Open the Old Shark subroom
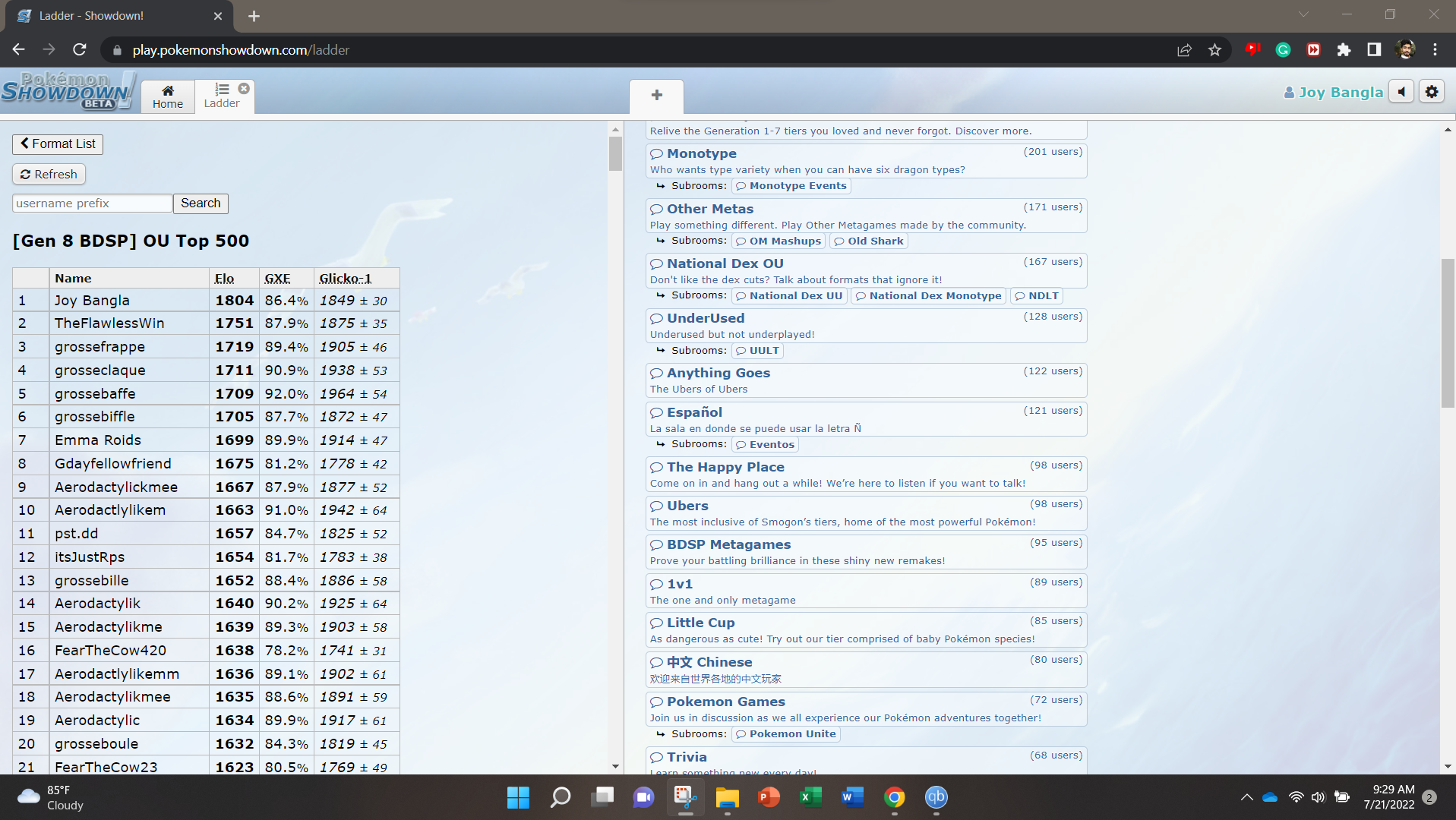Viewport: 1456px width, 820px height. [x=868, y=241]
